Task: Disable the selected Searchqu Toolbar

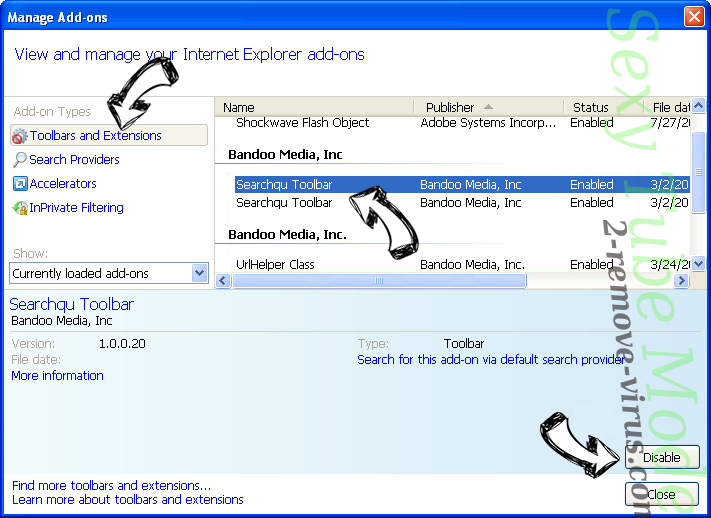Action: (x=662, y=457)
